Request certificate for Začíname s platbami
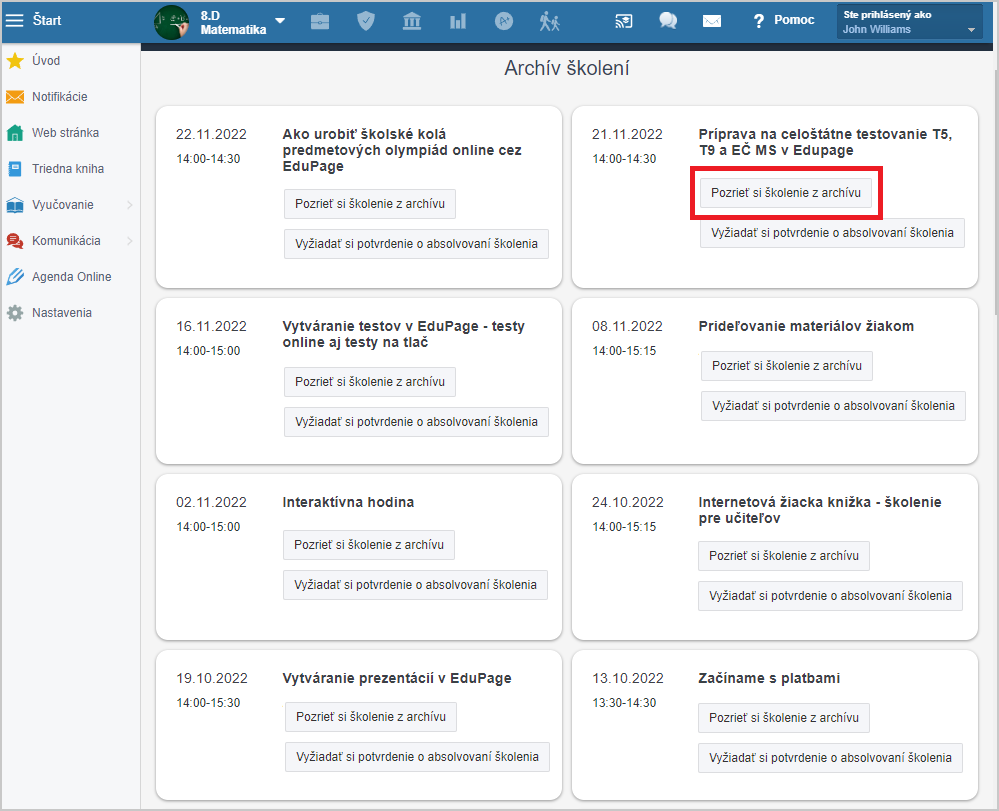 830,758
